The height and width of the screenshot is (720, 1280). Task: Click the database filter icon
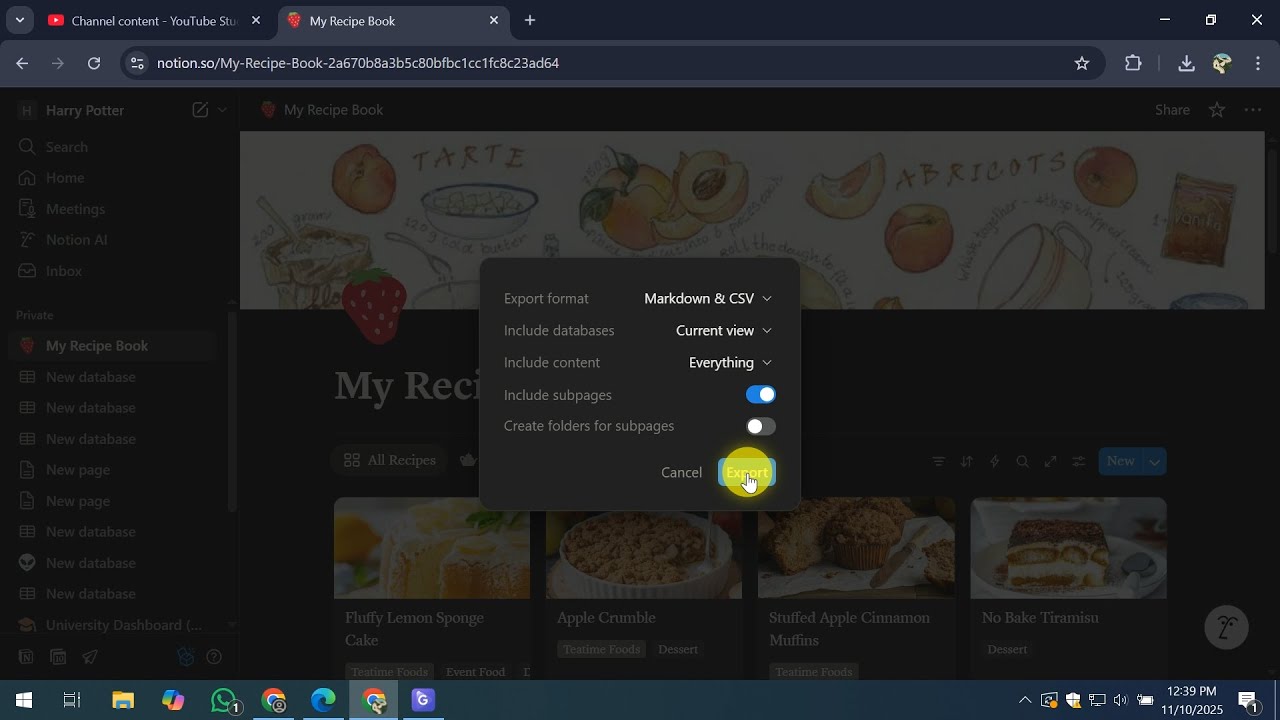(938, 461)
